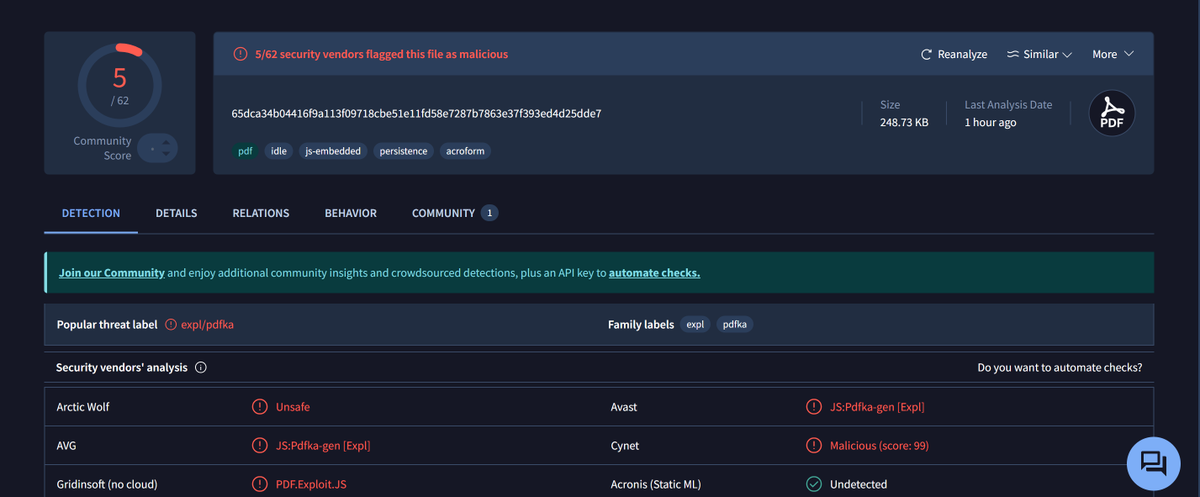Viewport: 1200px width, 497px height.
Task: Click the Gridinsoft detection alert icon
Action: [259, 484]
